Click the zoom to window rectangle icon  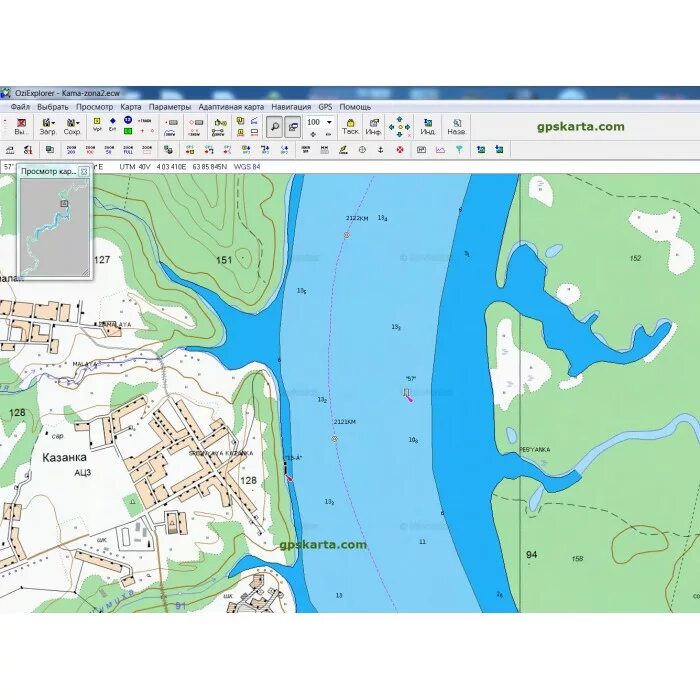pyautogui.click(x=147, y=150)
